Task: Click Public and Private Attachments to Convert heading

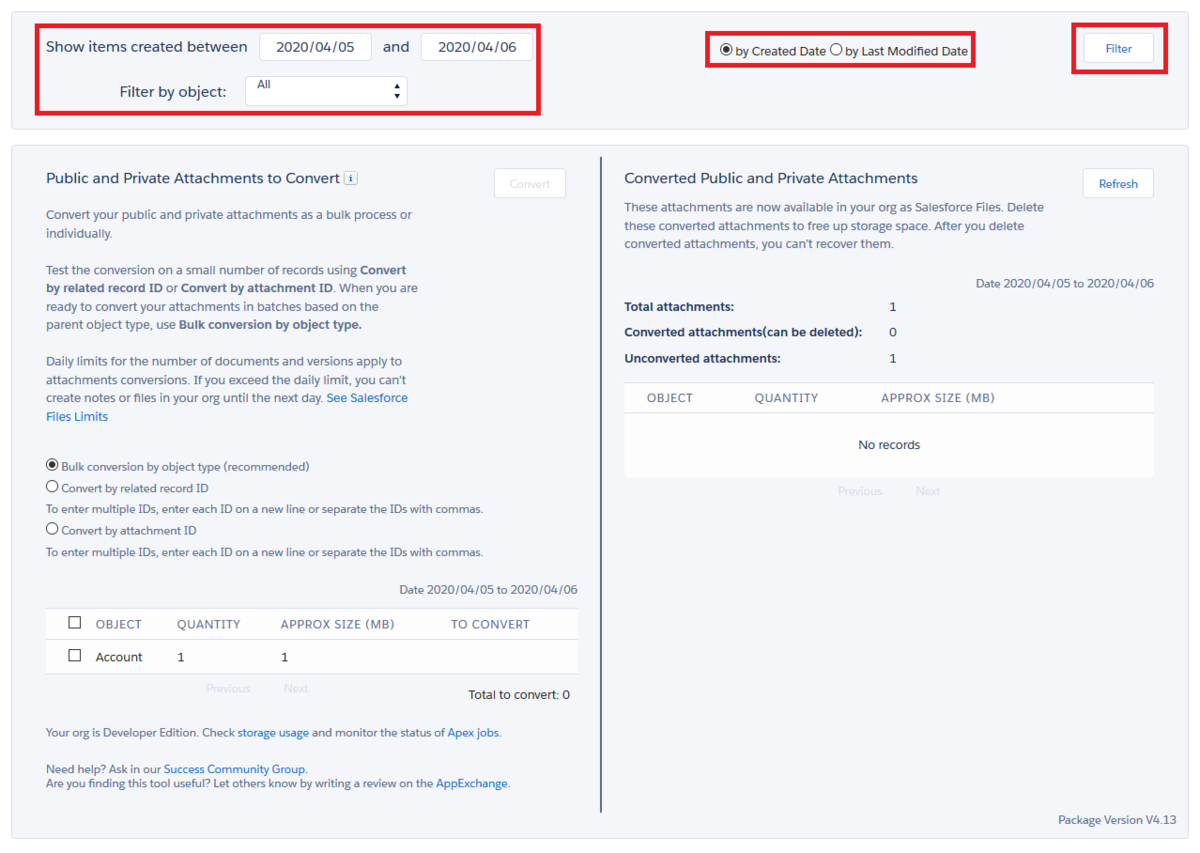Action: click(193, 178)
